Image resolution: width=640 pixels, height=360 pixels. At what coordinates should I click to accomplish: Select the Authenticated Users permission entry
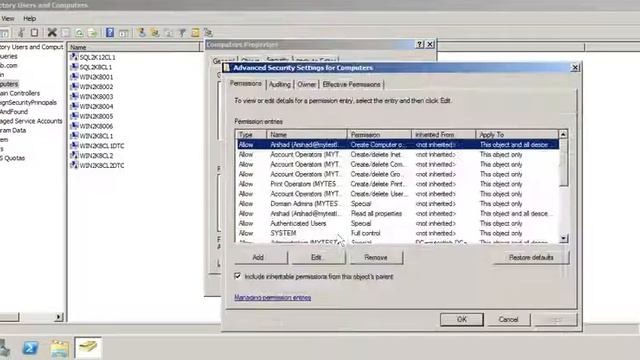click(398, 223)
